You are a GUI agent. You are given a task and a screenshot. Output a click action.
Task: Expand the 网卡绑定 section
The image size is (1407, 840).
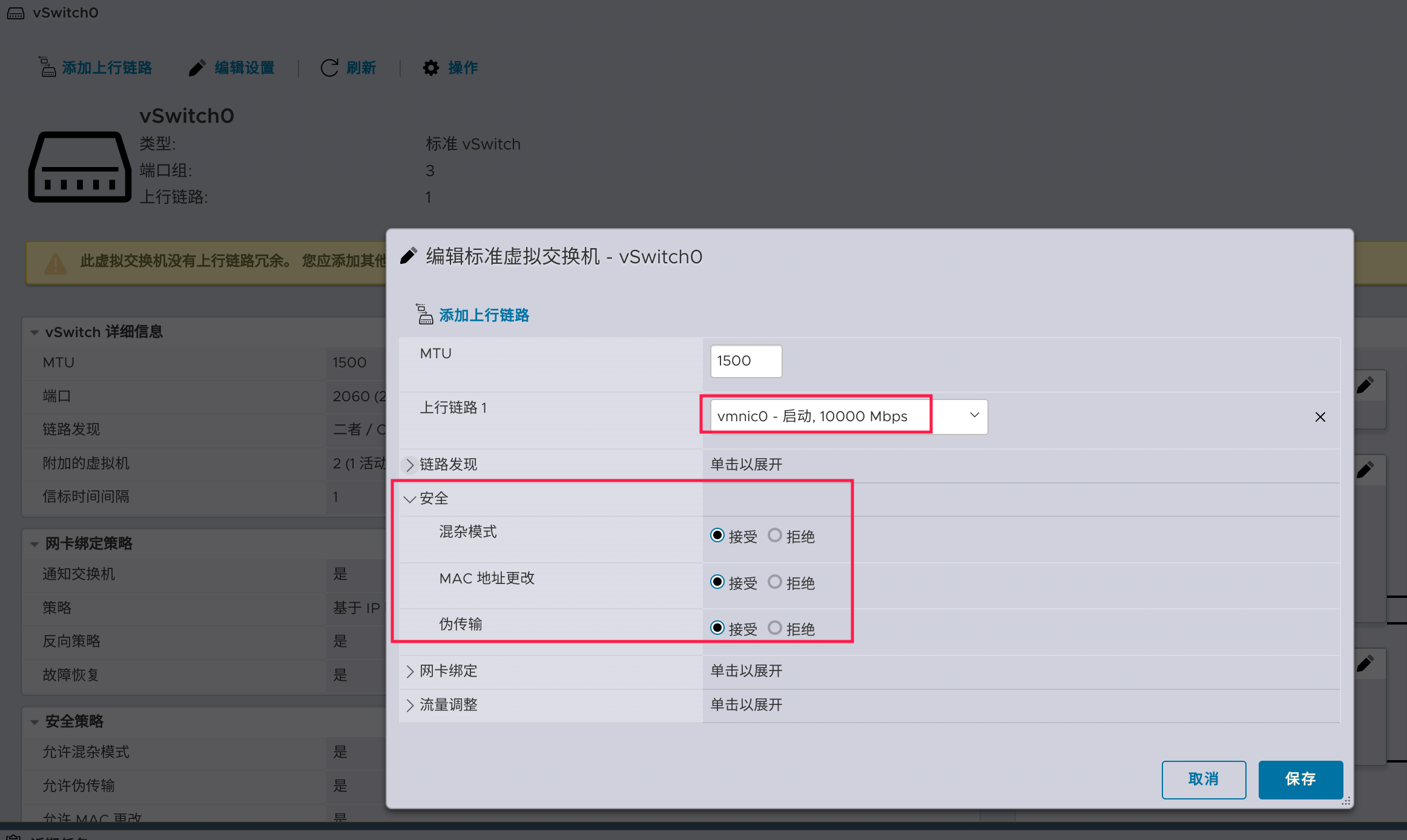(x=410, y=671)
